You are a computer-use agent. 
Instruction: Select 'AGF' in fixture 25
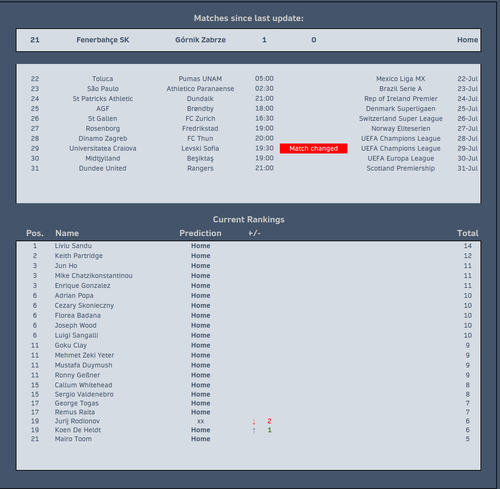click(103, 109)
